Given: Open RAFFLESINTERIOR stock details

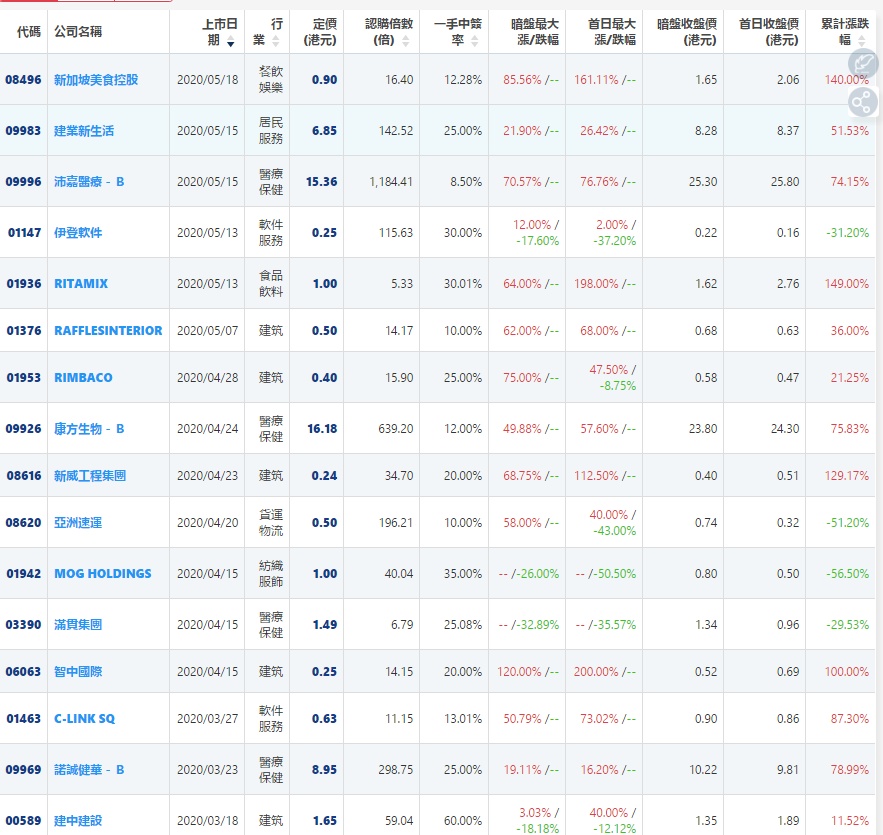Looking at the screenshot, I should point(108,331).
